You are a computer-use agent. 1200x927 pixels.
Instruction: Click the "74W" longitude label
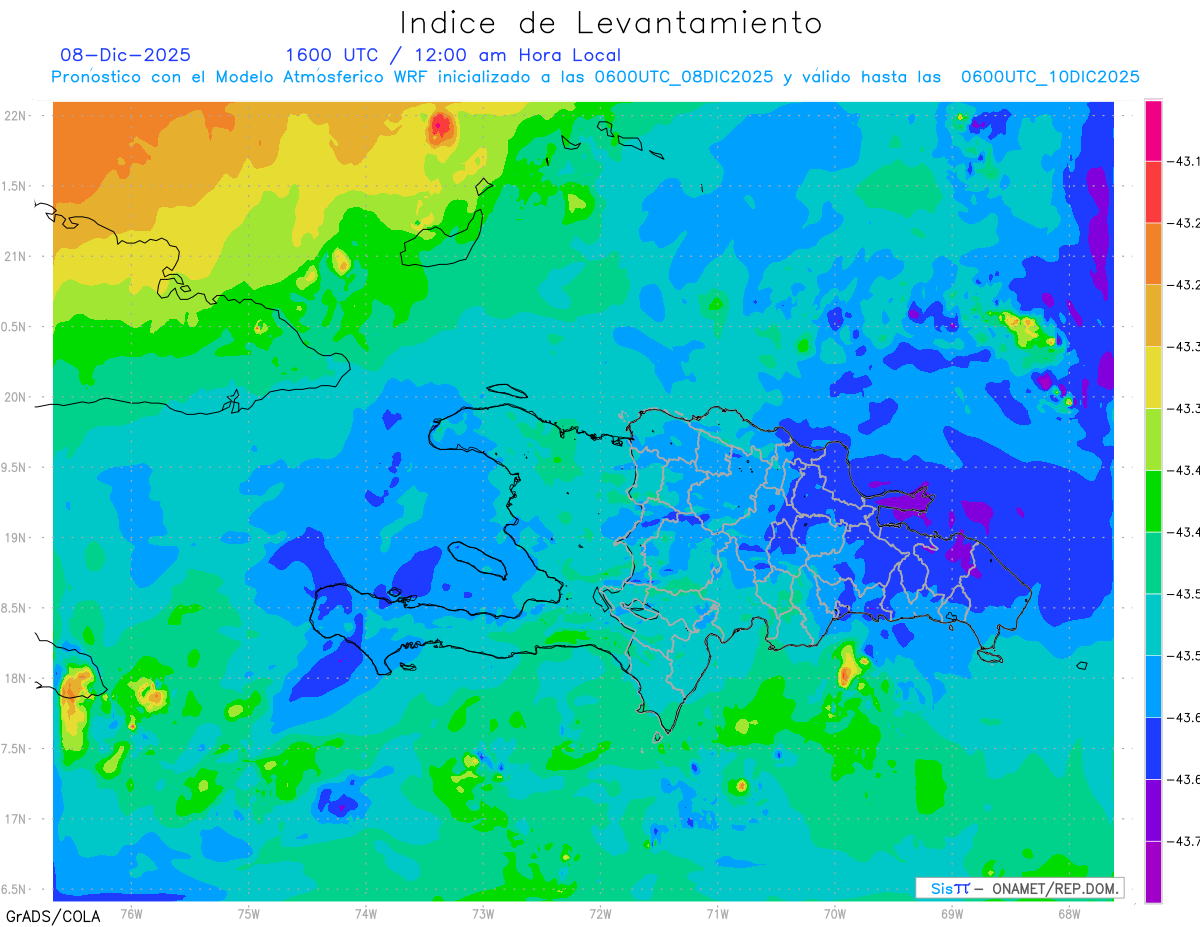tap(366, 912)
